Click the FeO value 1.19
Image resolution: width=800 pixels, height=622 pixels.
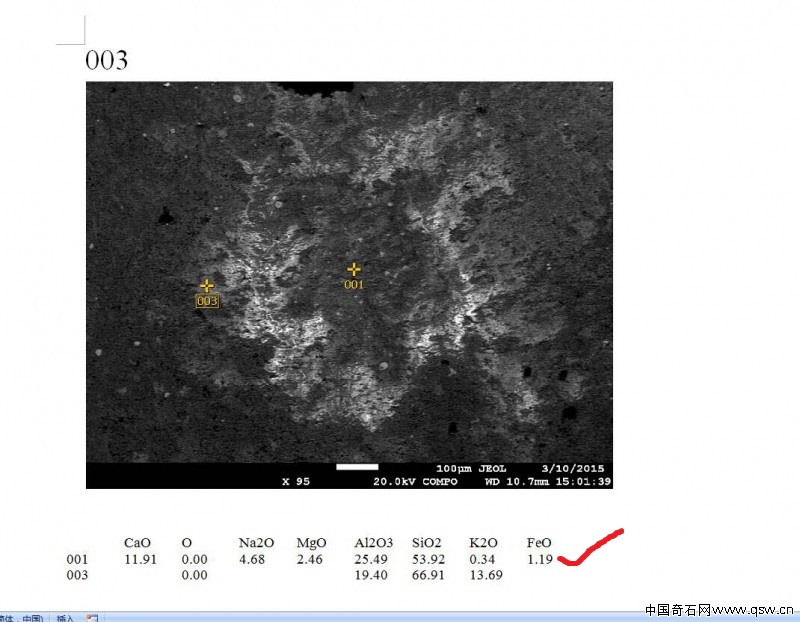point(540,559)
